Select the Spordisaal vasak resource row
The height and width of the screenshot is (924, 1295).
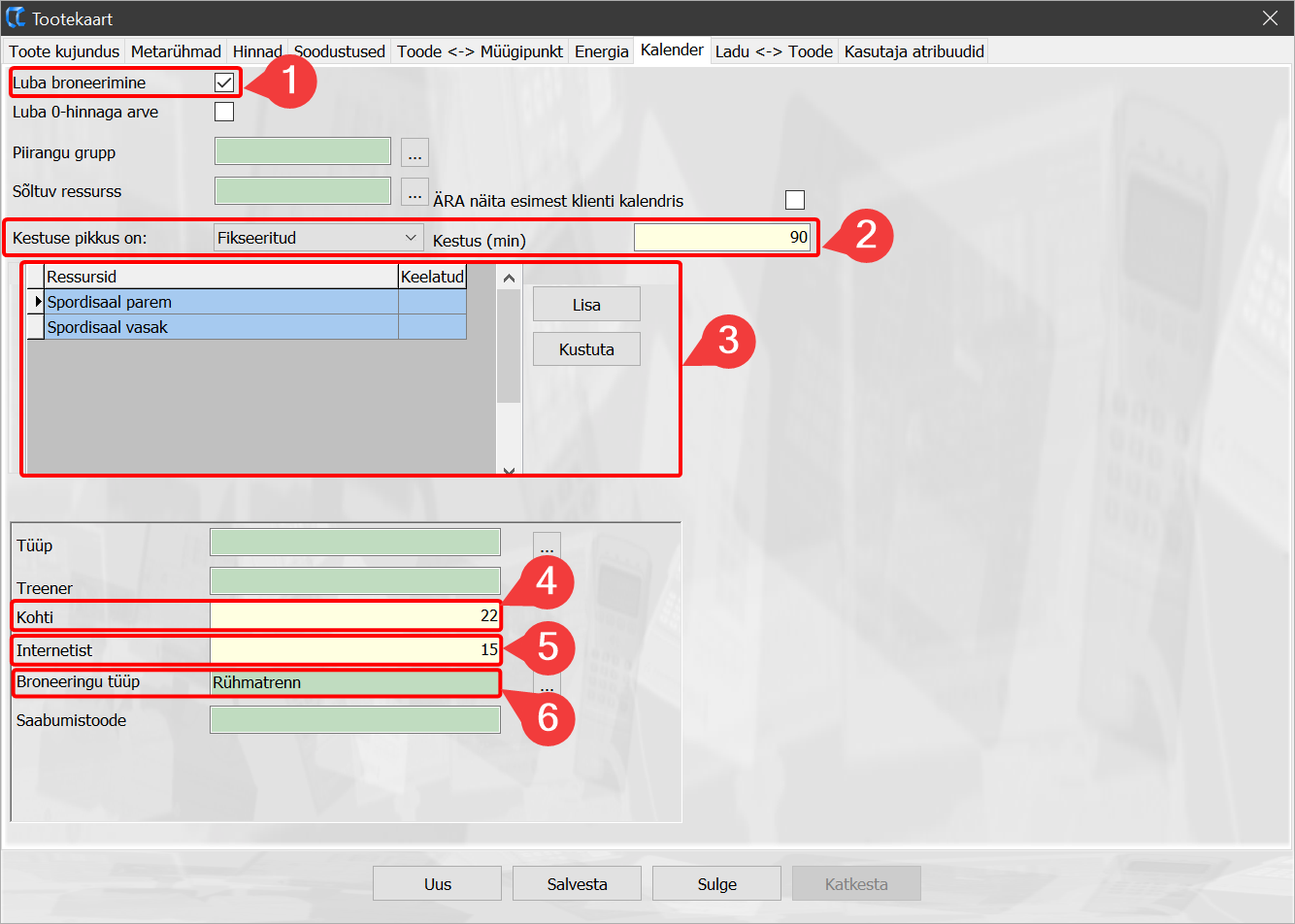click(x=221, y=328)
